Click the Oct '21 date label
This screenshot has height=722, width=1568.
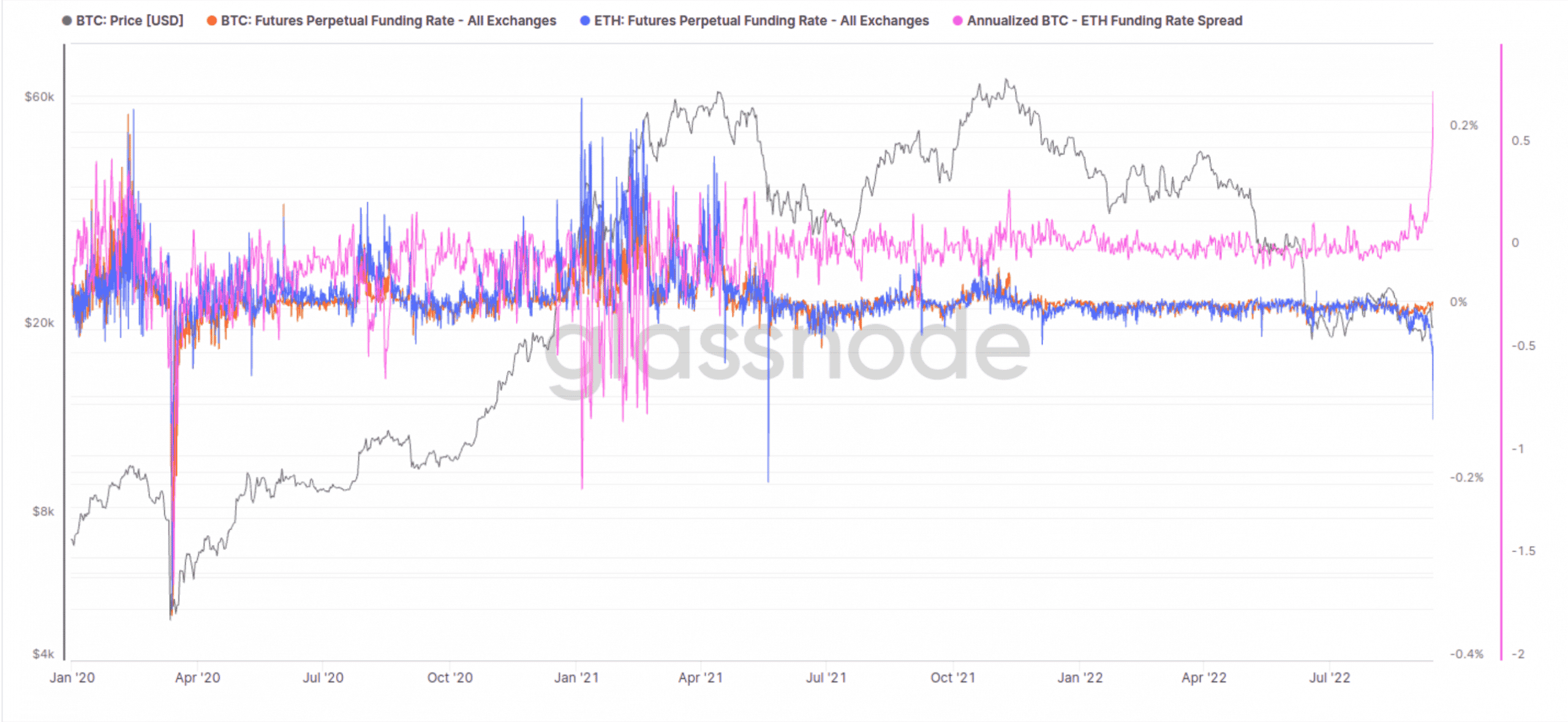(x=952, y=678)
